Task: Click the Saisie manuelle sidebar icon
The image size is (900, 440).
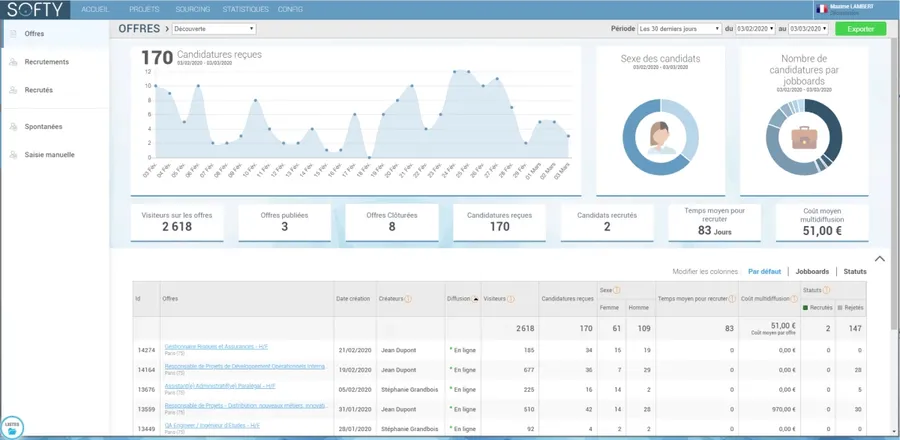Action: point(12,155)
